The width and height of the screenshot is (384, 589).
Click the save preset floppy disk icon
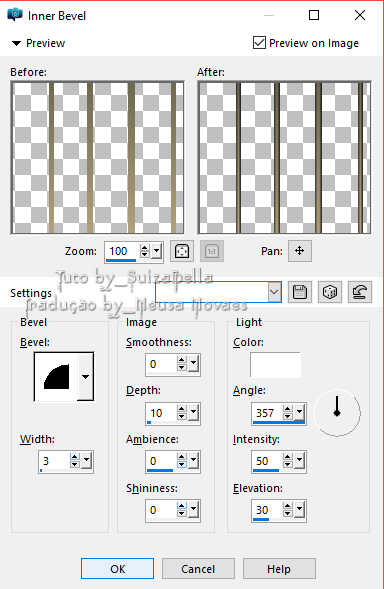(299, 292)
